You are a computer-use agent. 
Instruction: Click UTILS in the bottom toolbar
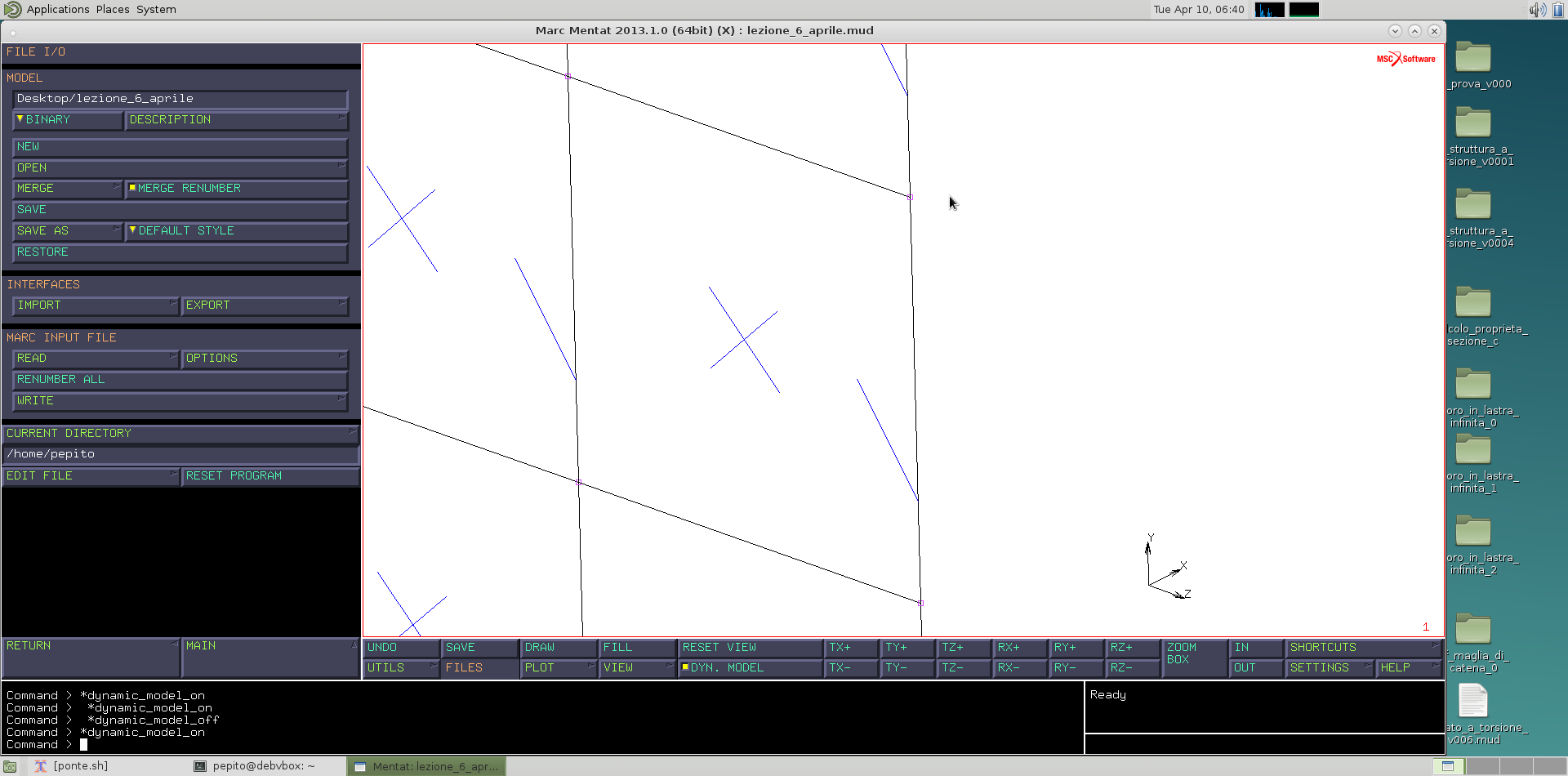[x=401, y=668]
